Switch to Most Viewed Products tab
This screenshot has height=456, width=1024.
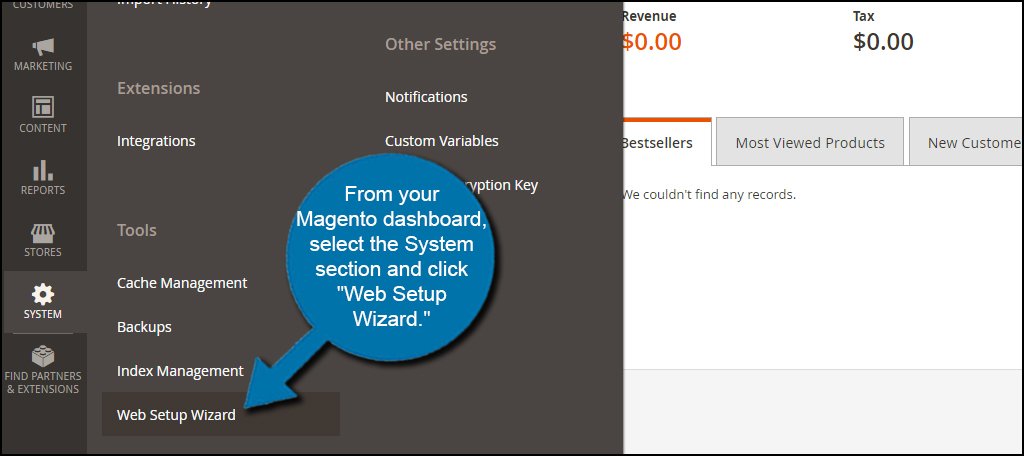coord(810,143)
